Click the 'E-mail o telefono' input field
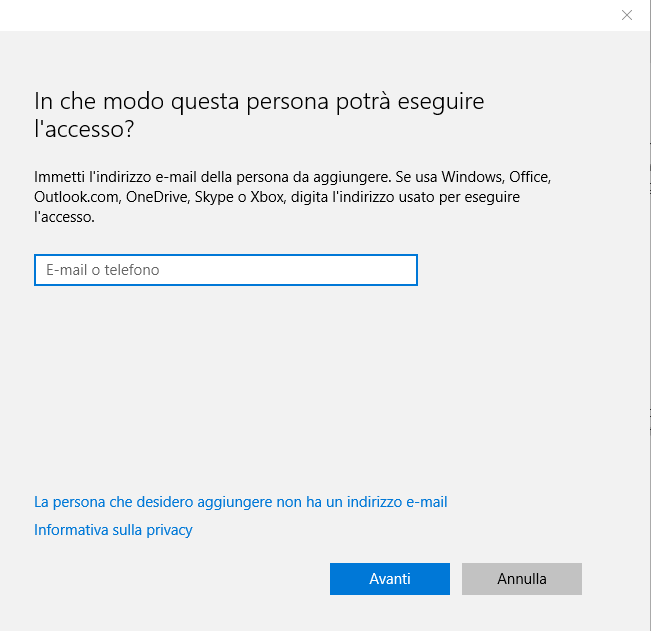The width and height of the screenshot is (651, 631). click(x=225, y=270)
